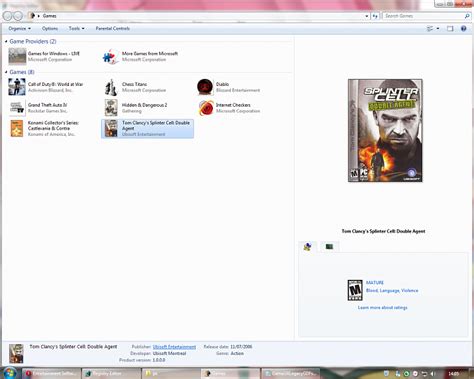This screenshot has height=379, width=474.
Task: Click the Games (8) group header
Action: [22, 72]
